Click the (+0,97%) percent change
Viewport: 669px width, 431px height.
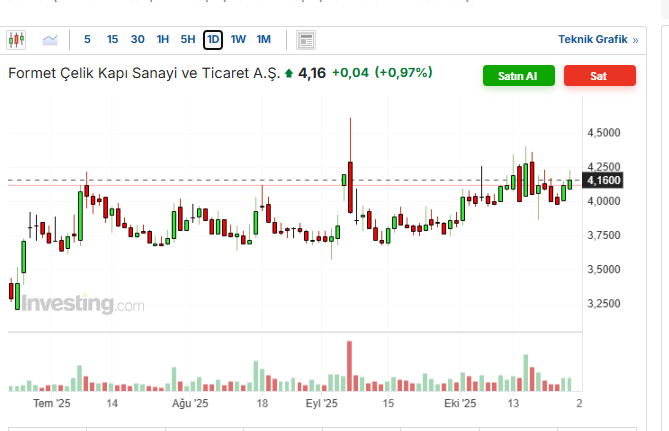[x=404, y=73]
